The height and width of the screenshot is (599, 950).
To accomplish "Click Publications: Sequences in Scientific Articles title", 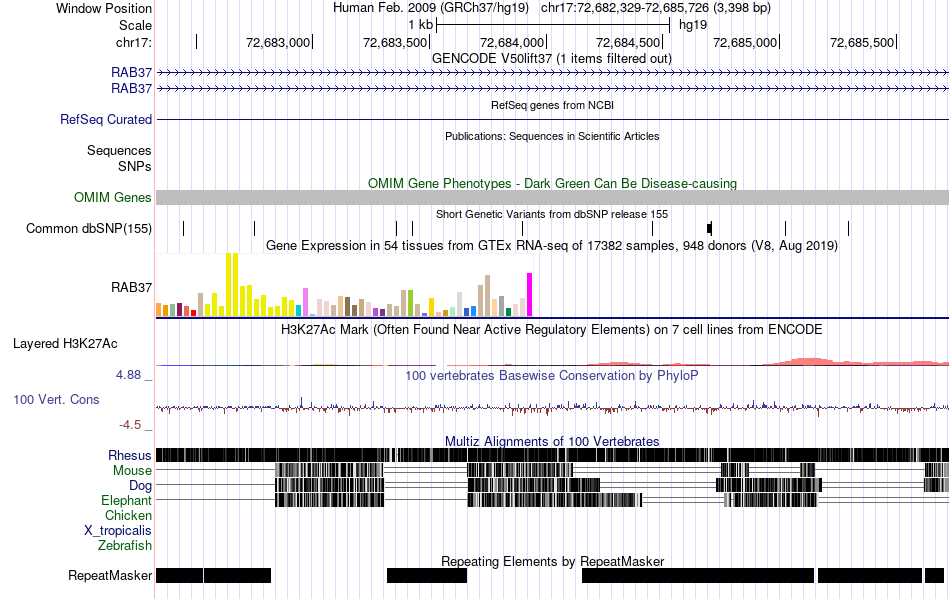I will 552,136.
